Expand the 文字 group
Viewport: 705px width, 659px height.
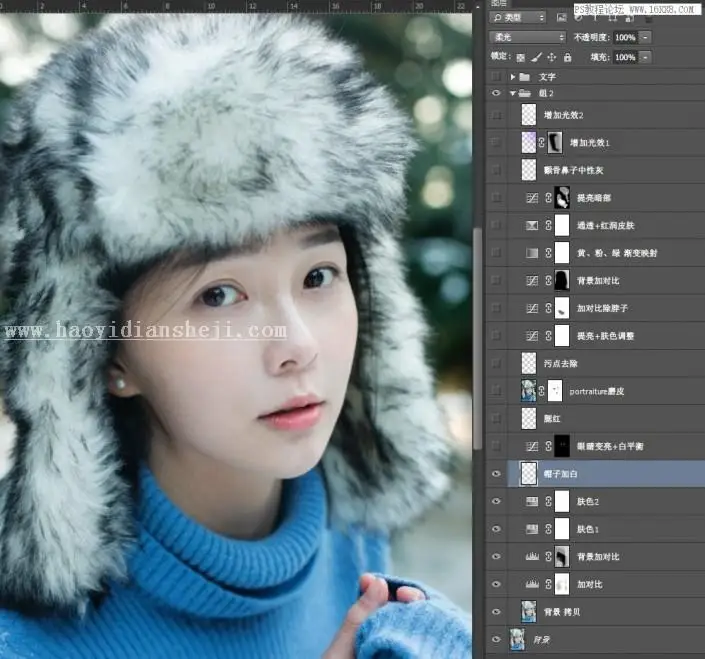coord(513,77)
